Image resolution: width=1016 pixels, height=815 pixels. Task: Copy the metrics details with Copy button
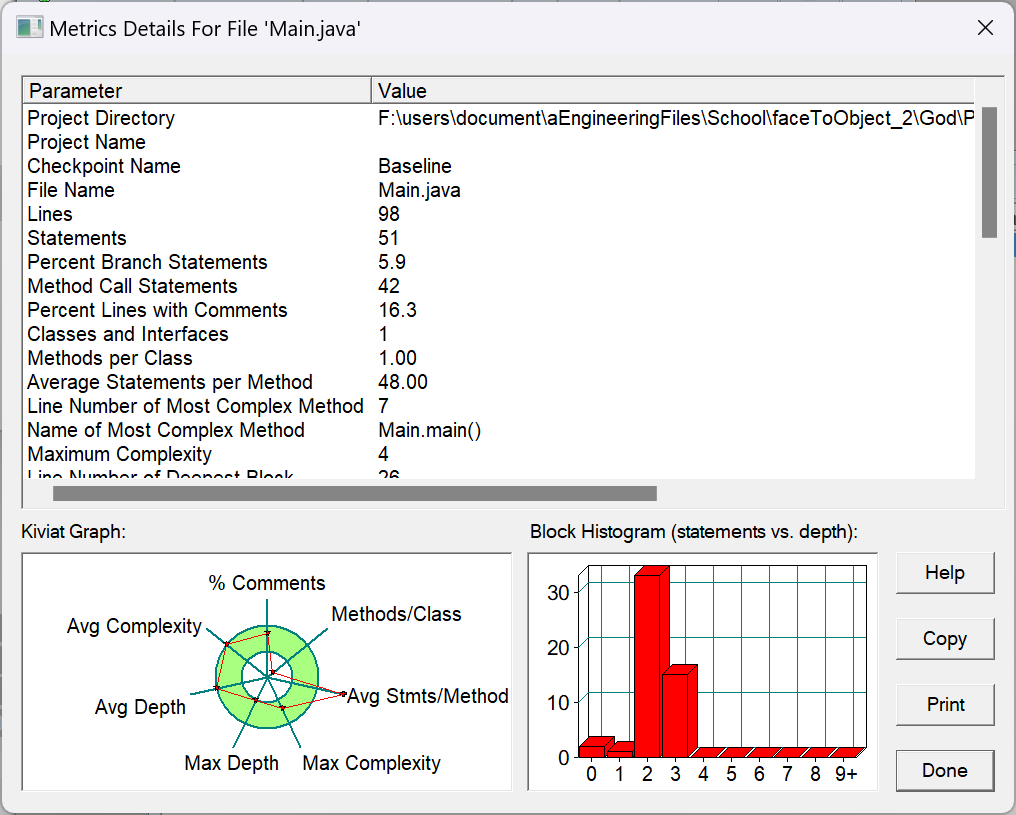pyautogui.click(x=945, y=639)
